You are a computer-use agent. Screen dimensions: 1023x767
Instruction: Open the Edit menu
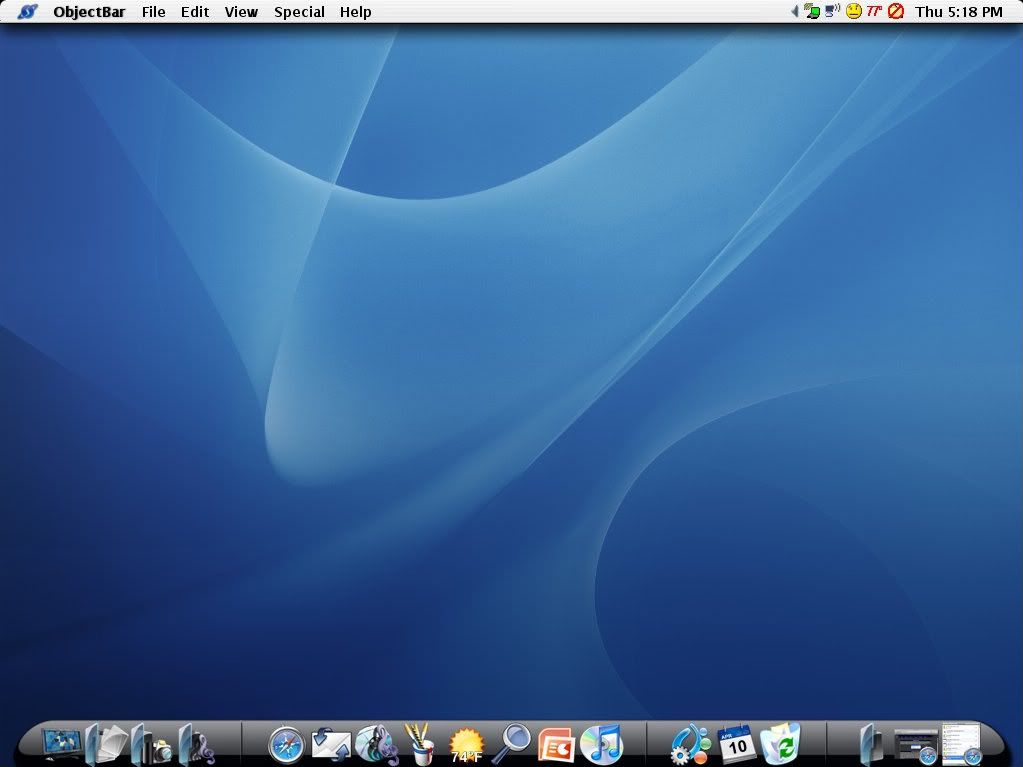(195, 12)
